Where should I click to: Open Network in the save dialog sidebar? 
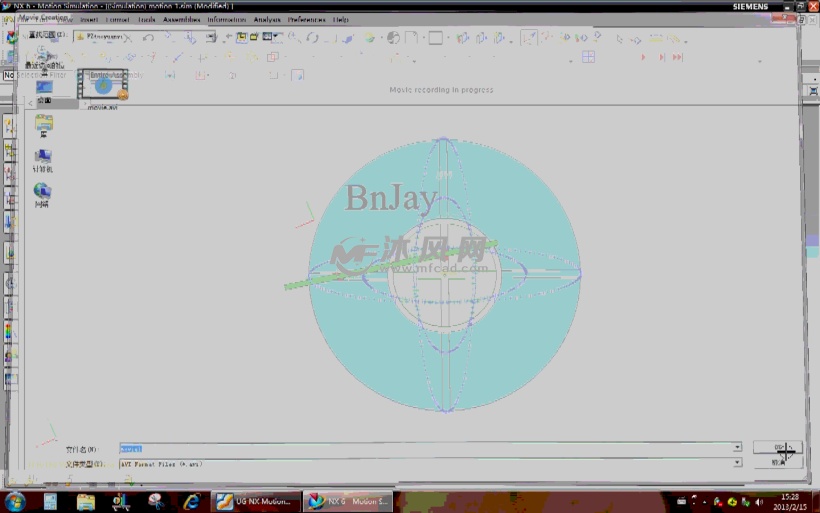[42, 192]
